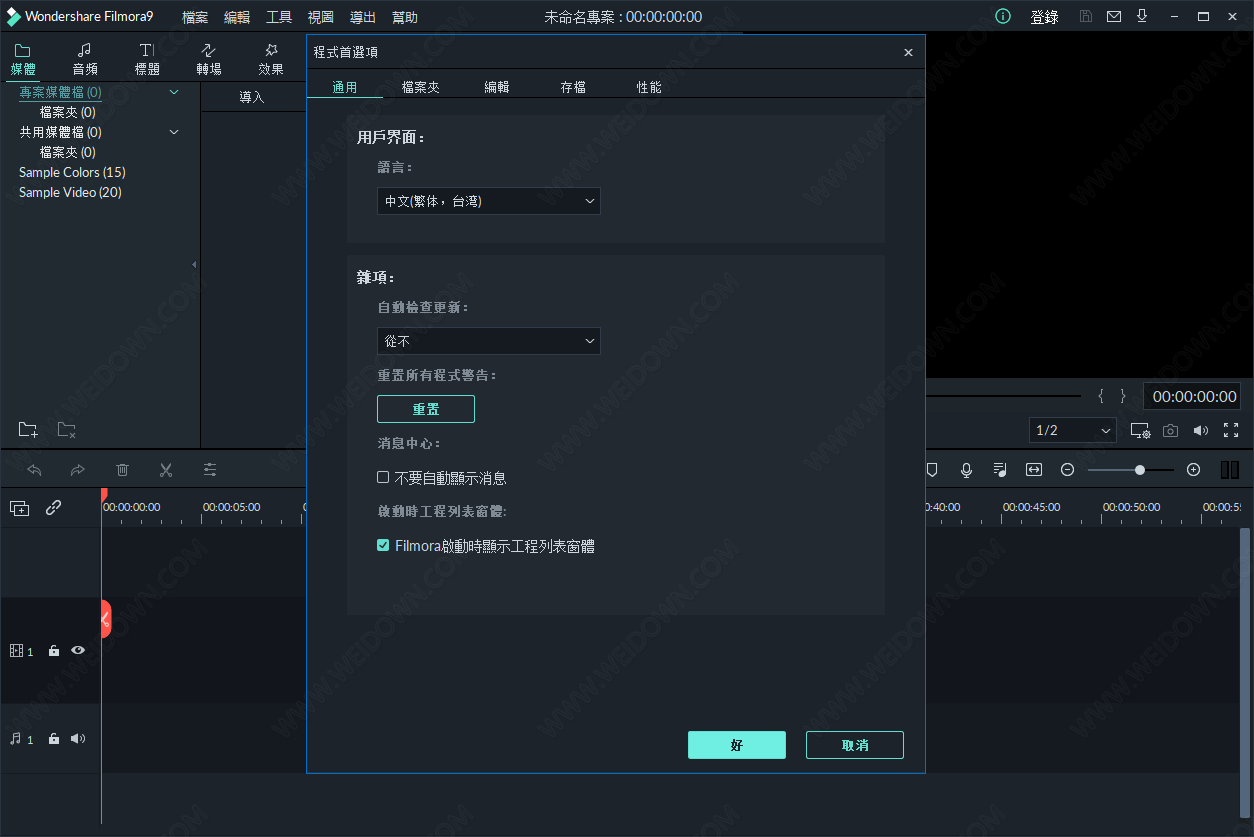Screen dimensions: 1254x837
Task: Toggle audio track 1 lock
Action: (54, 739)
